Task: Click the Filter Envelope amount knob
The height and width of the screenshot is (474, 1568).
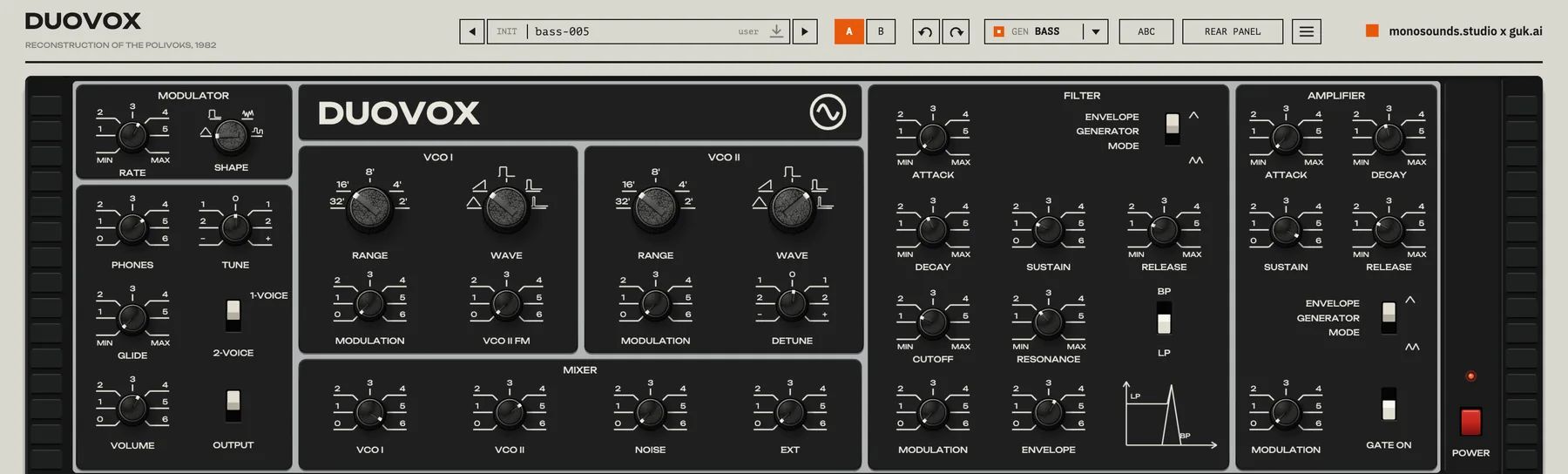Action: coord(1048,413)
